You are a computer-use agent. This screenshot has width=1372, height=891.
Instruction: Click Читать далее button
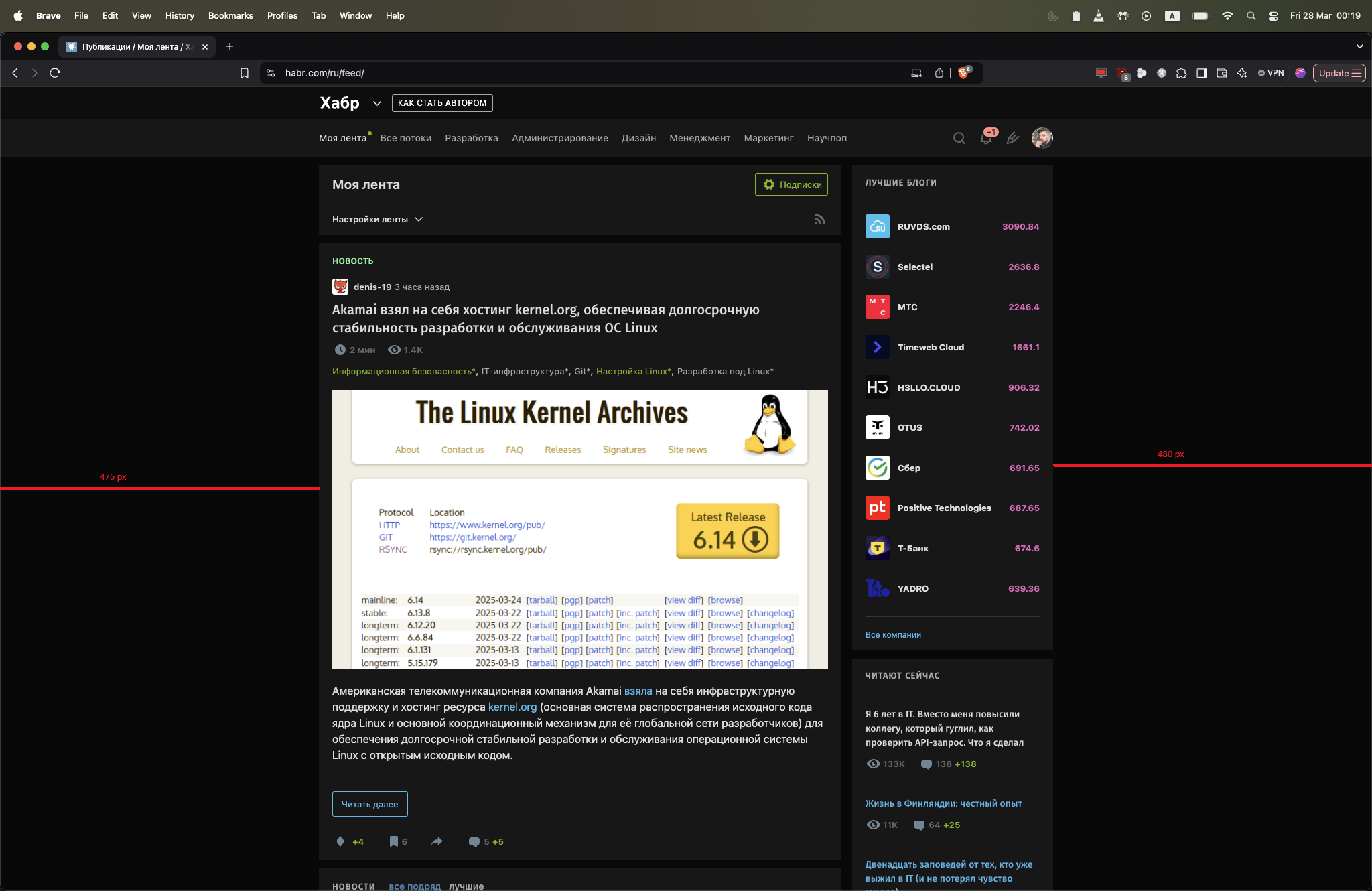click(370, 804)
